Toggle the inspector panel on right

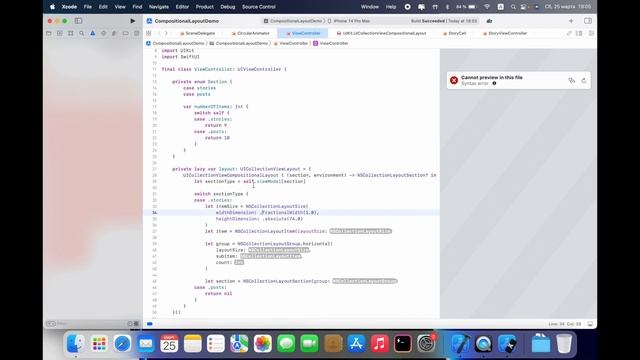pos(588,21)
